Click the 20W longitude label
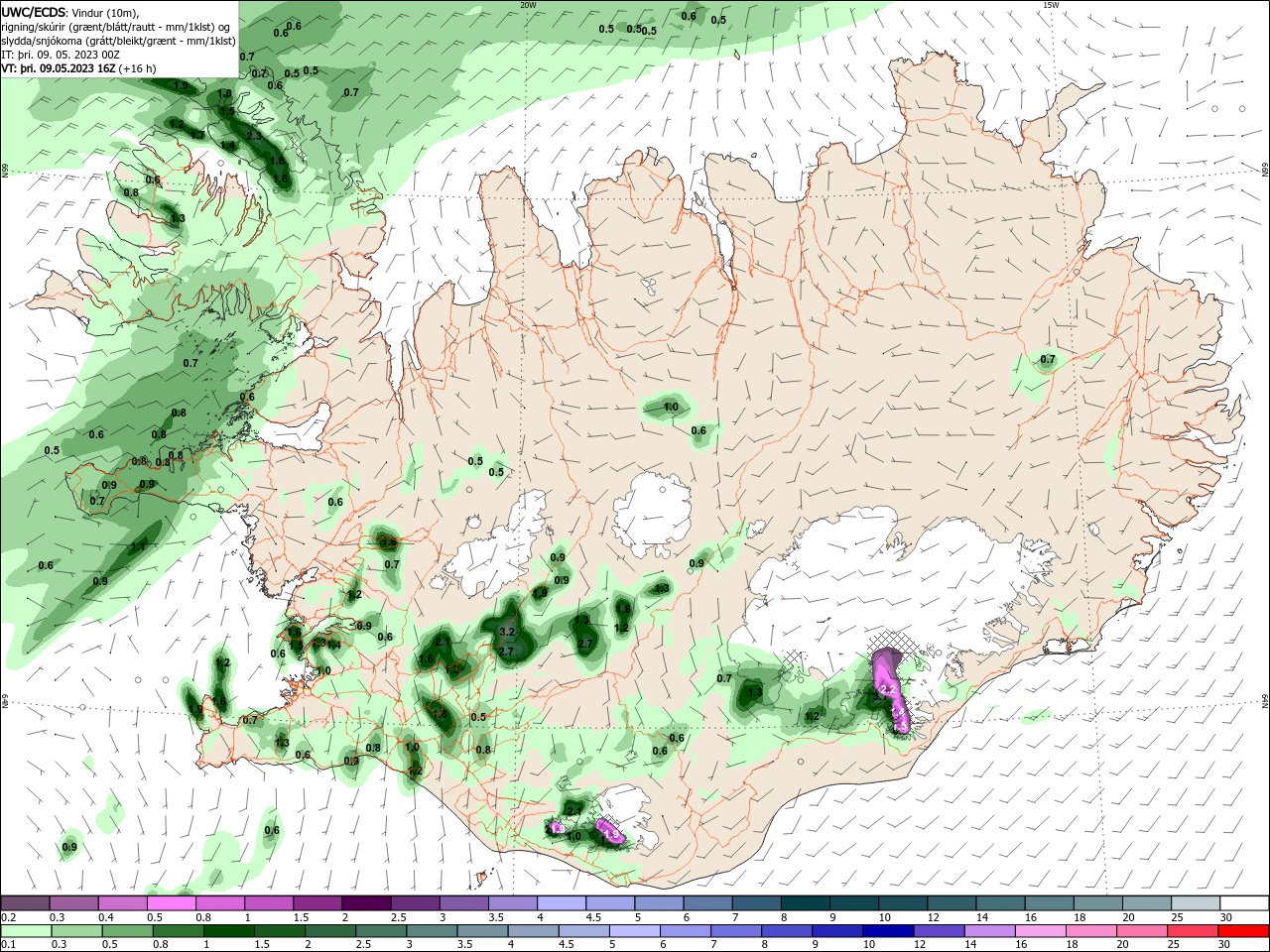Image resolution: width=1270 pixels, height=952 pixels. tap(528, 5)
